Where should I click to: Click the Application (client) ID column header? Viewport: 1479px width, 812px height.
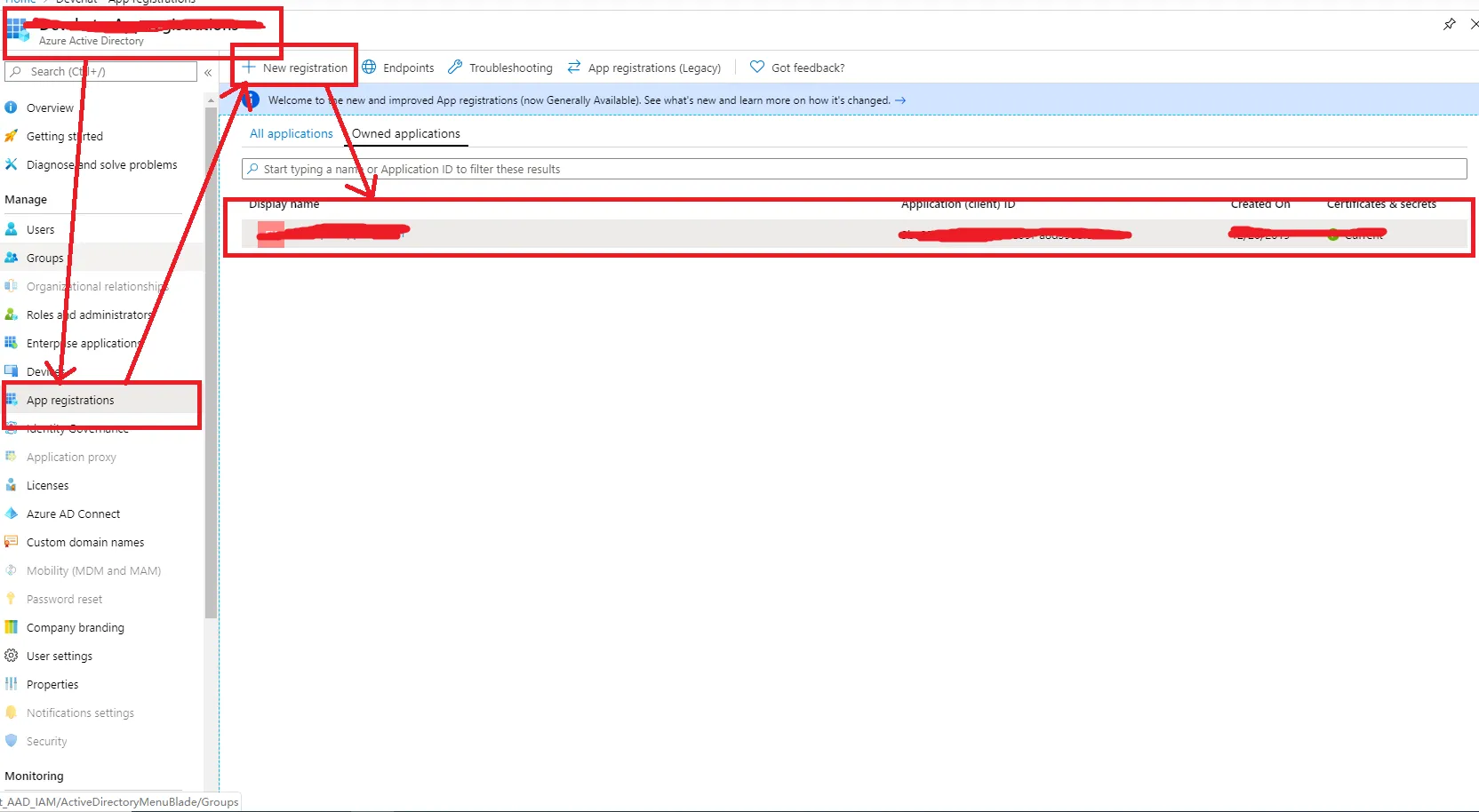(x=958, y=204)
